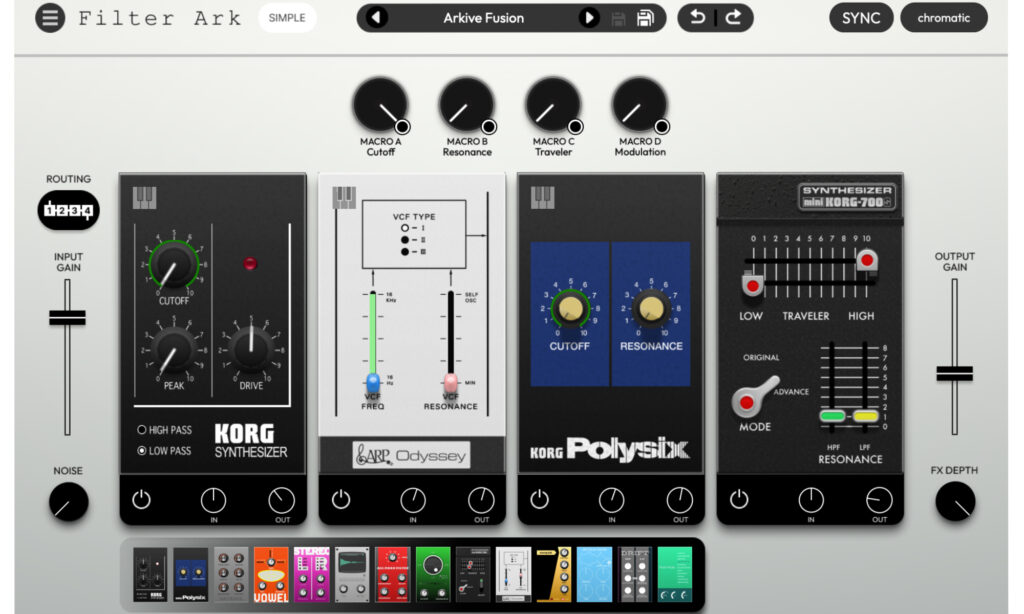Open the hamburger menu beside Filter Ark
The width and height of the screenshot is (1024, 614).
pos(50,18)
